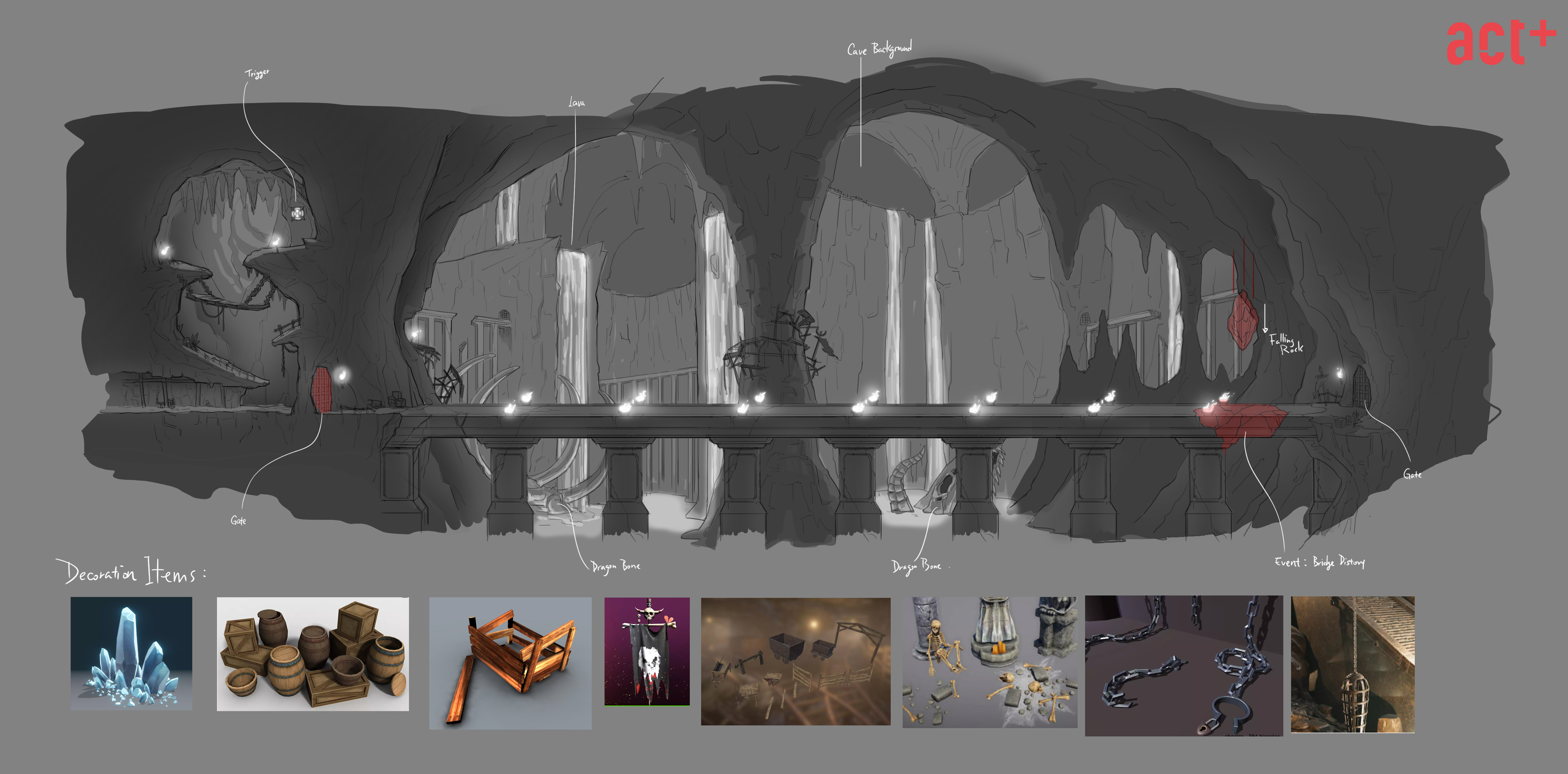Click the ice crystal decoration thumbnail
The height and width of the screenshot is (774, 1568).
click(131, 653)
